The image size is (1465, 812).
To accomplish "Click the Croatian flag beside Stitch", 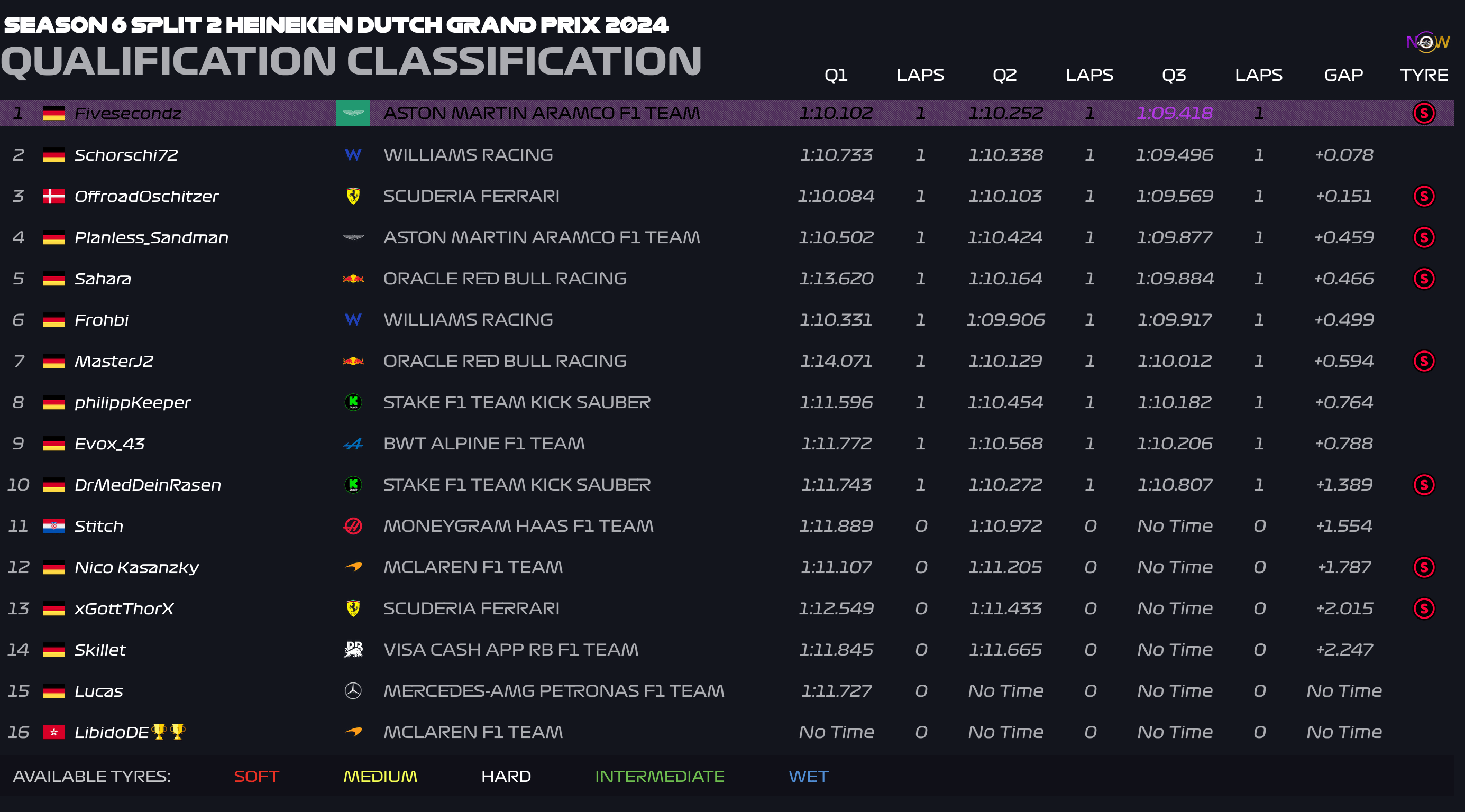I will (54, 526).
